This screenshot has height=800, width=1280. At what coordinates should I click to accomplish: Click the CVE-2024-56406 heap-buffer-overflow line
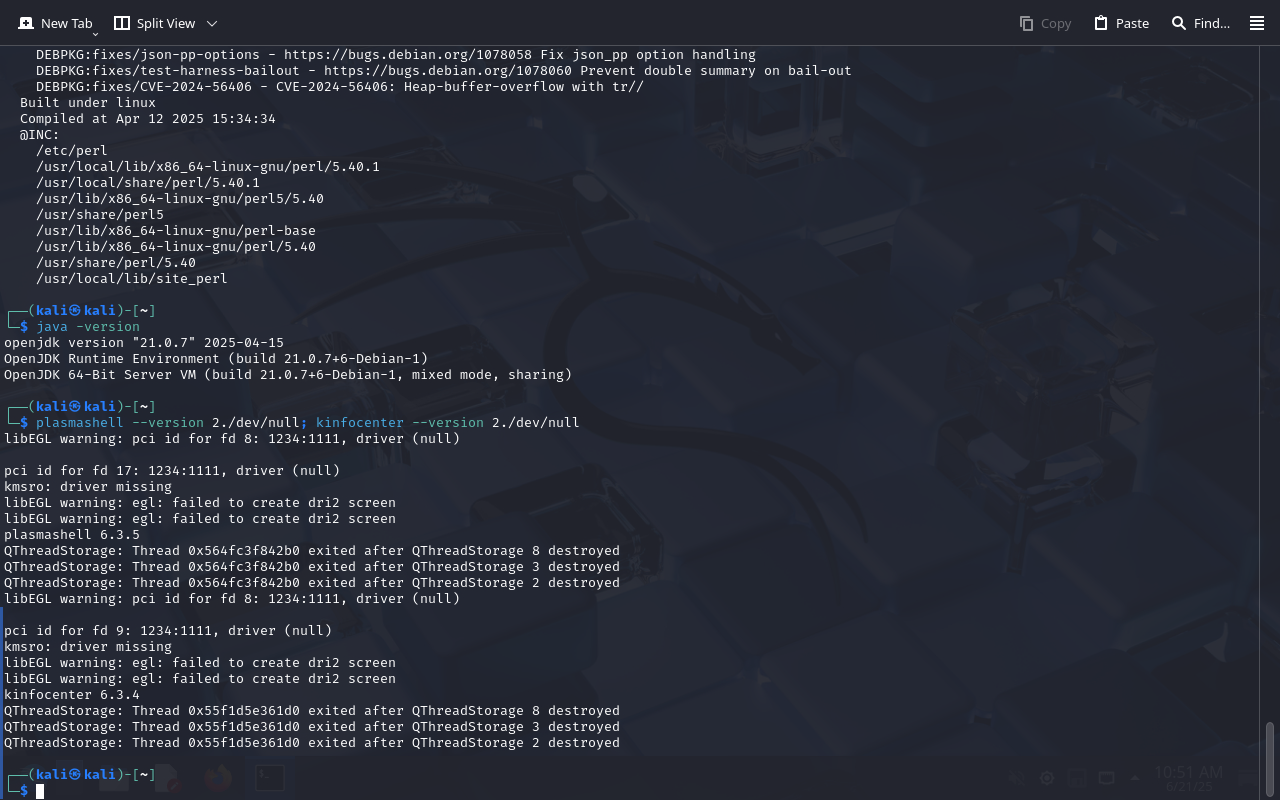(340, 87)
